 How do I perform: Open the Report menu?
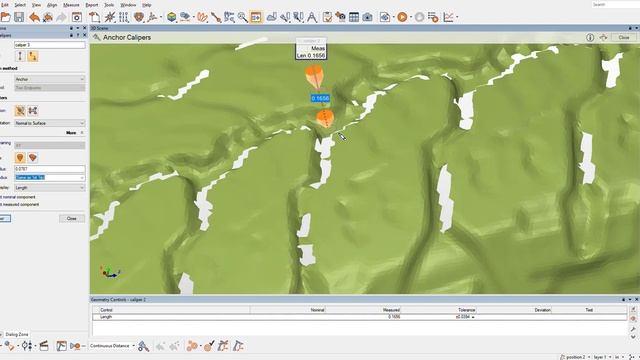pos(91,5)
